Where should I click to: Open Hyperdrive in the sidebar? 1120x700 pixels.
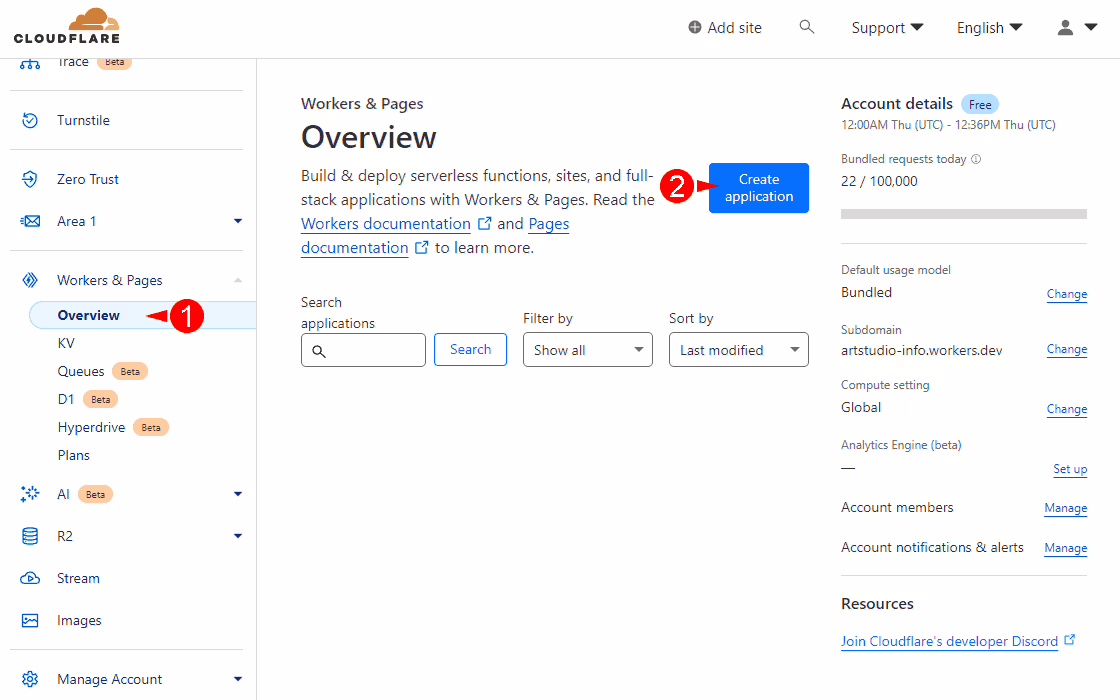91,427
